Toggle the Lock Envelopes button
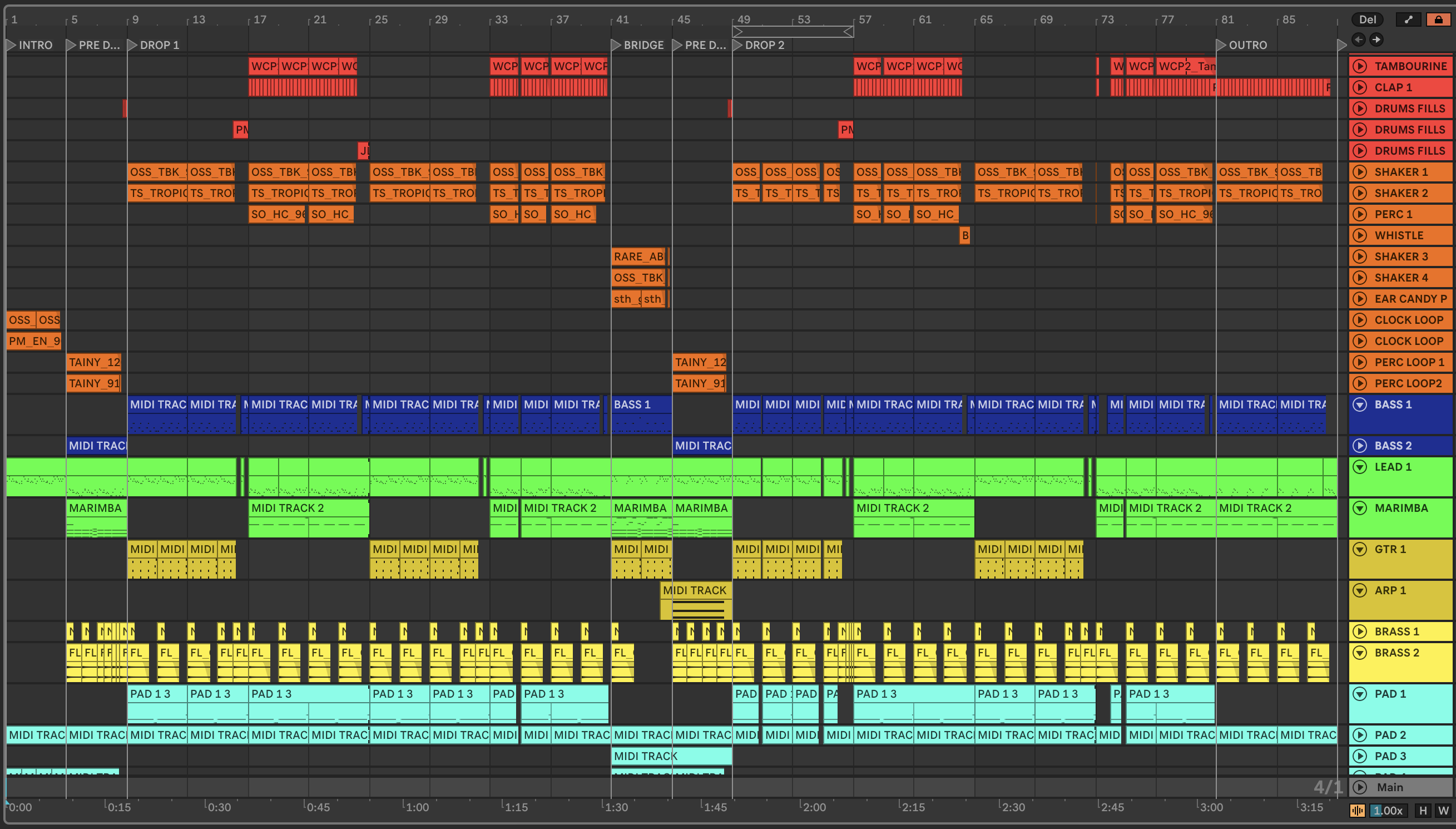Image resolution: width=1456 pixels, height=829 pixels. 1438,19
